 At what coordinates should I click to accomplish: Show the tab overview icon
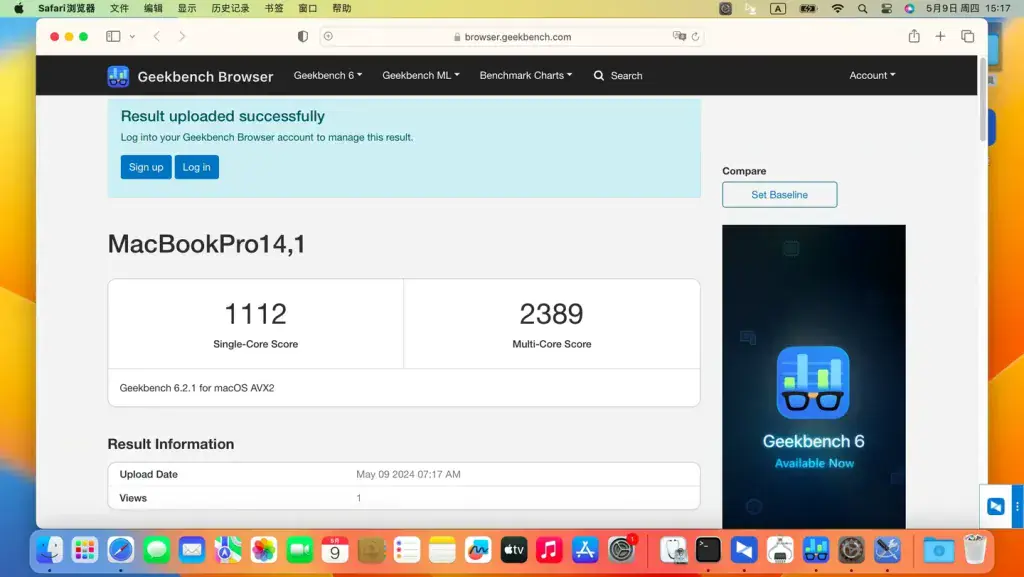968,37
